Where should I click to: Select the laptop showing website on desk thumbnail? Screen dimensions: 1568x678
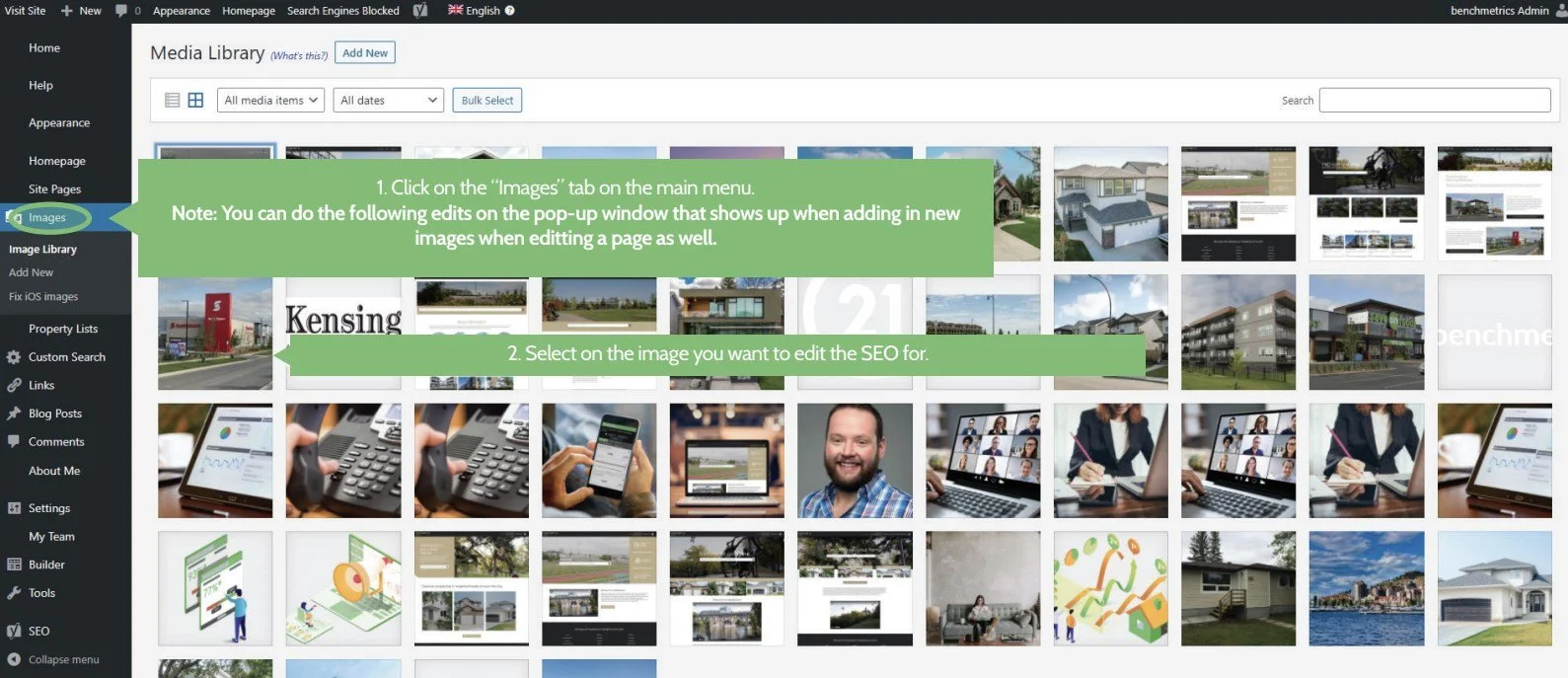[x=727, y=460]
